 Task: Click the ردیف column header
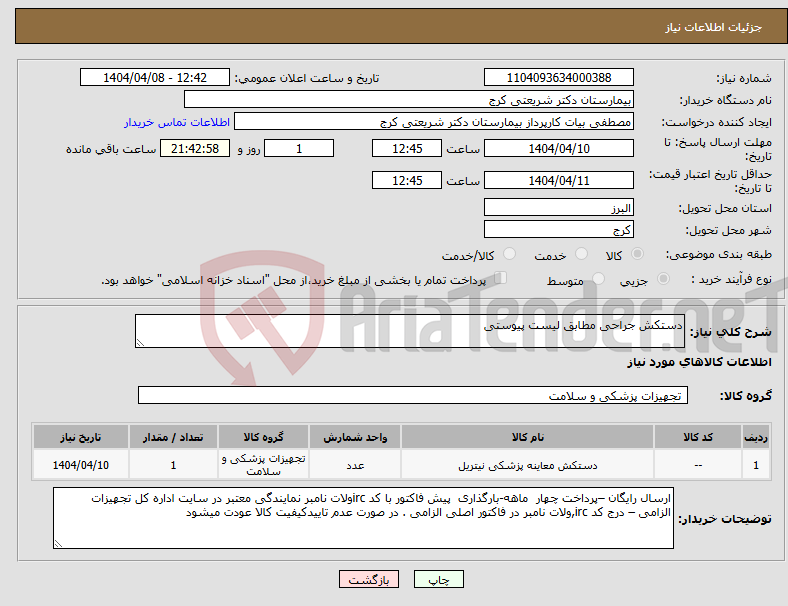755,437
